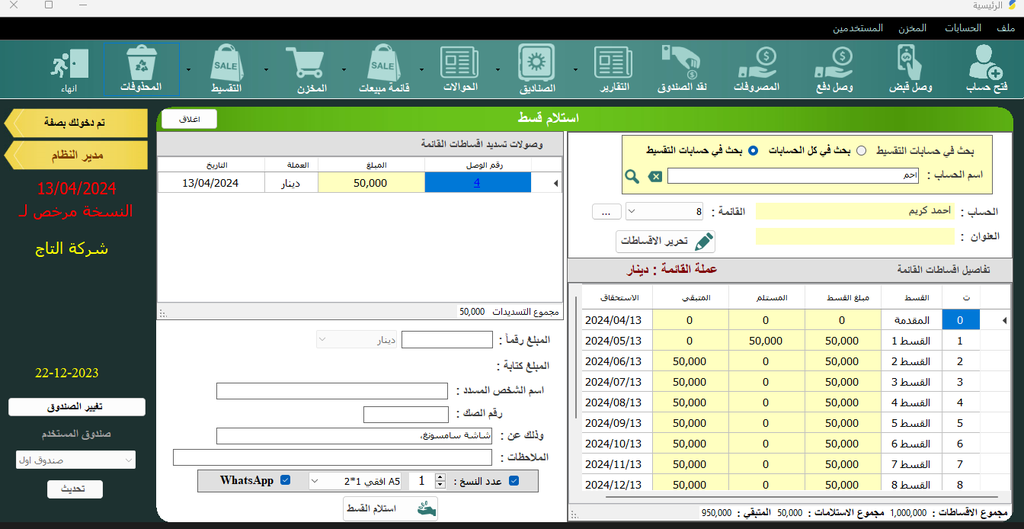Open the وصل دفع payment icon

pos(835,69)
